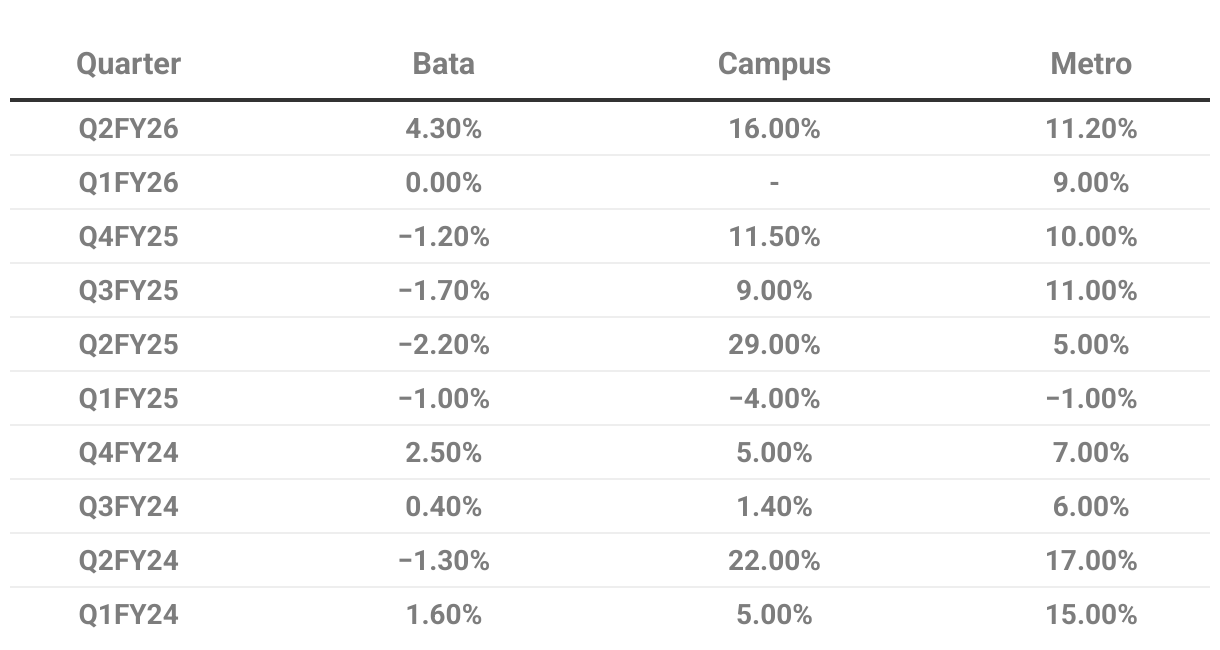The width and height of the screenshot is (1220, 650).
Task: Click Campus 16.00% cell
Action: coord(774,128)
